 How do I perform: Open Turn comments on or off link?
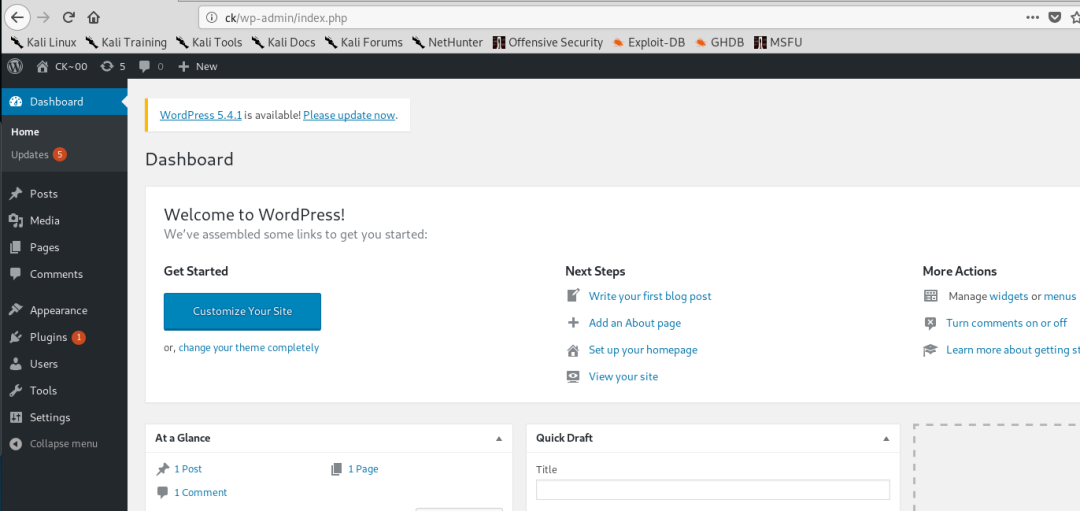(x=1006, y=323)
